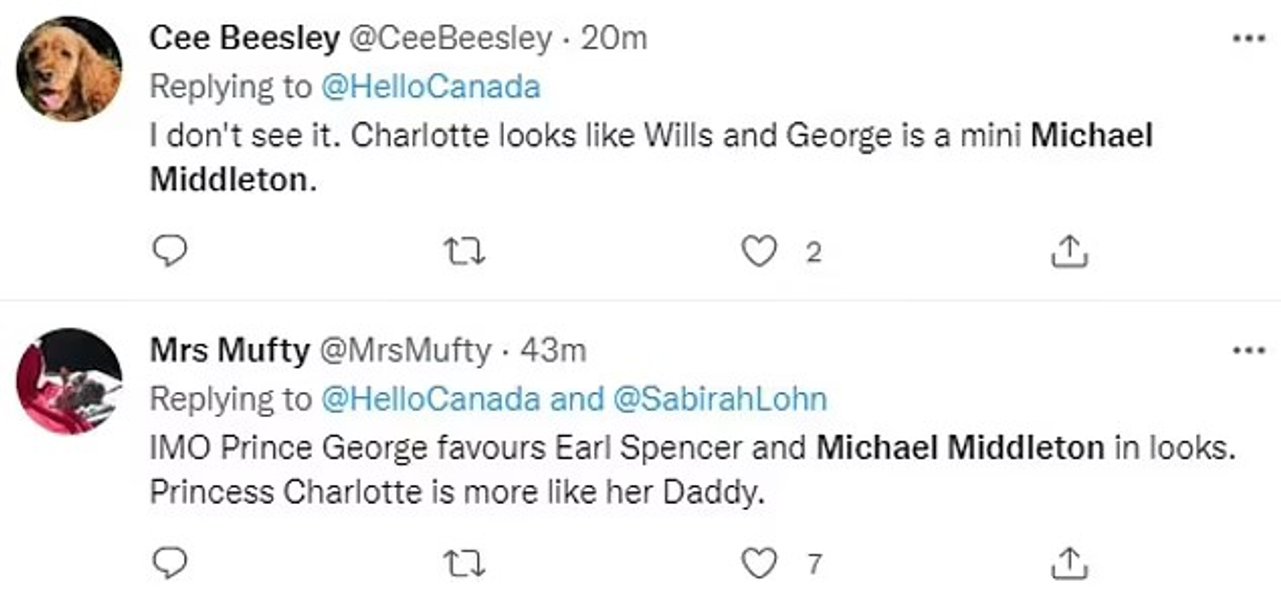Share Cee Beesley's tweet
Screen dimensions: 1281x600
(x=1069, y=252)
